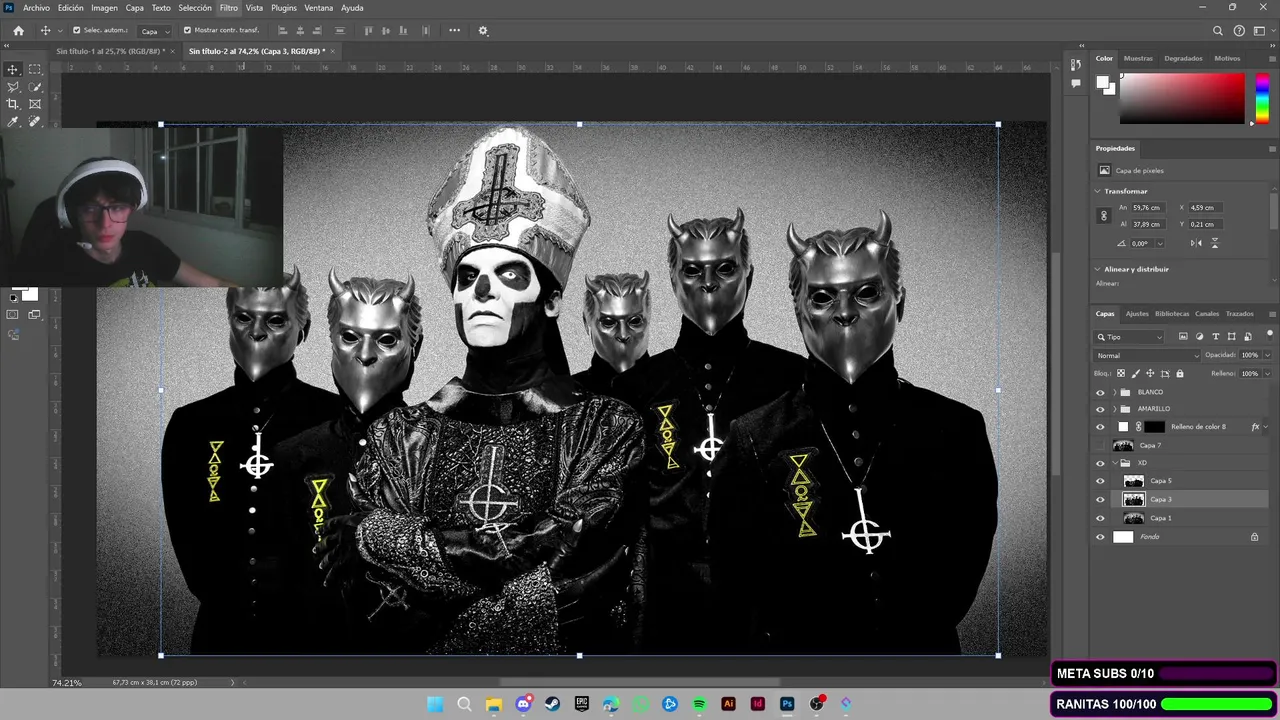1280x720 pixels.
Task: Select the Eyedropper tool
Action: (13, 121)
